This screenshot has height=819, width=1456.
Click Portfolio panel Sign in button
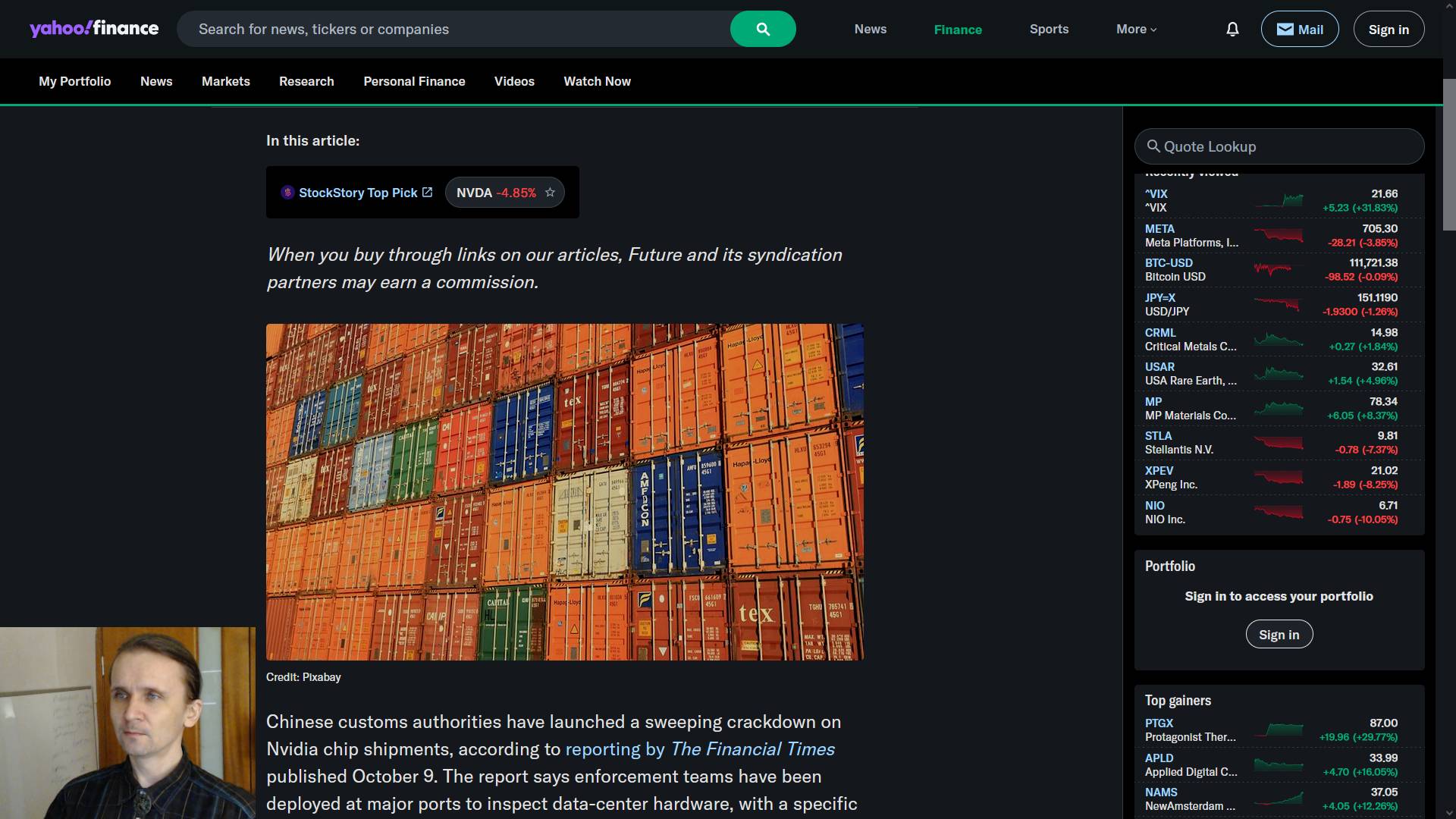click(1279, 635)
